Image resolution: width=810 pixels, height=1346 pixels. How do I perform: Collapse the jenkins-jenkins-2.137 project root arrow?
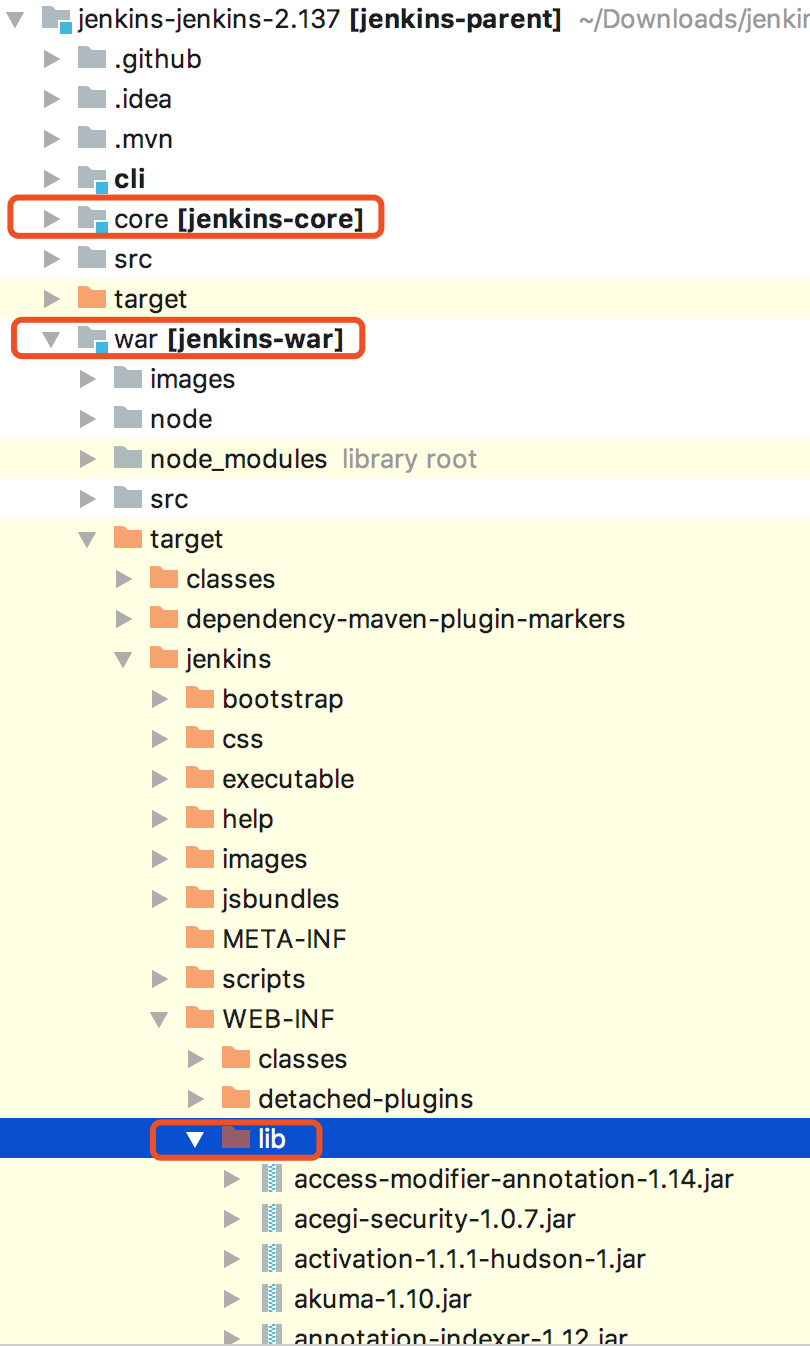click(x=16, y=19)
